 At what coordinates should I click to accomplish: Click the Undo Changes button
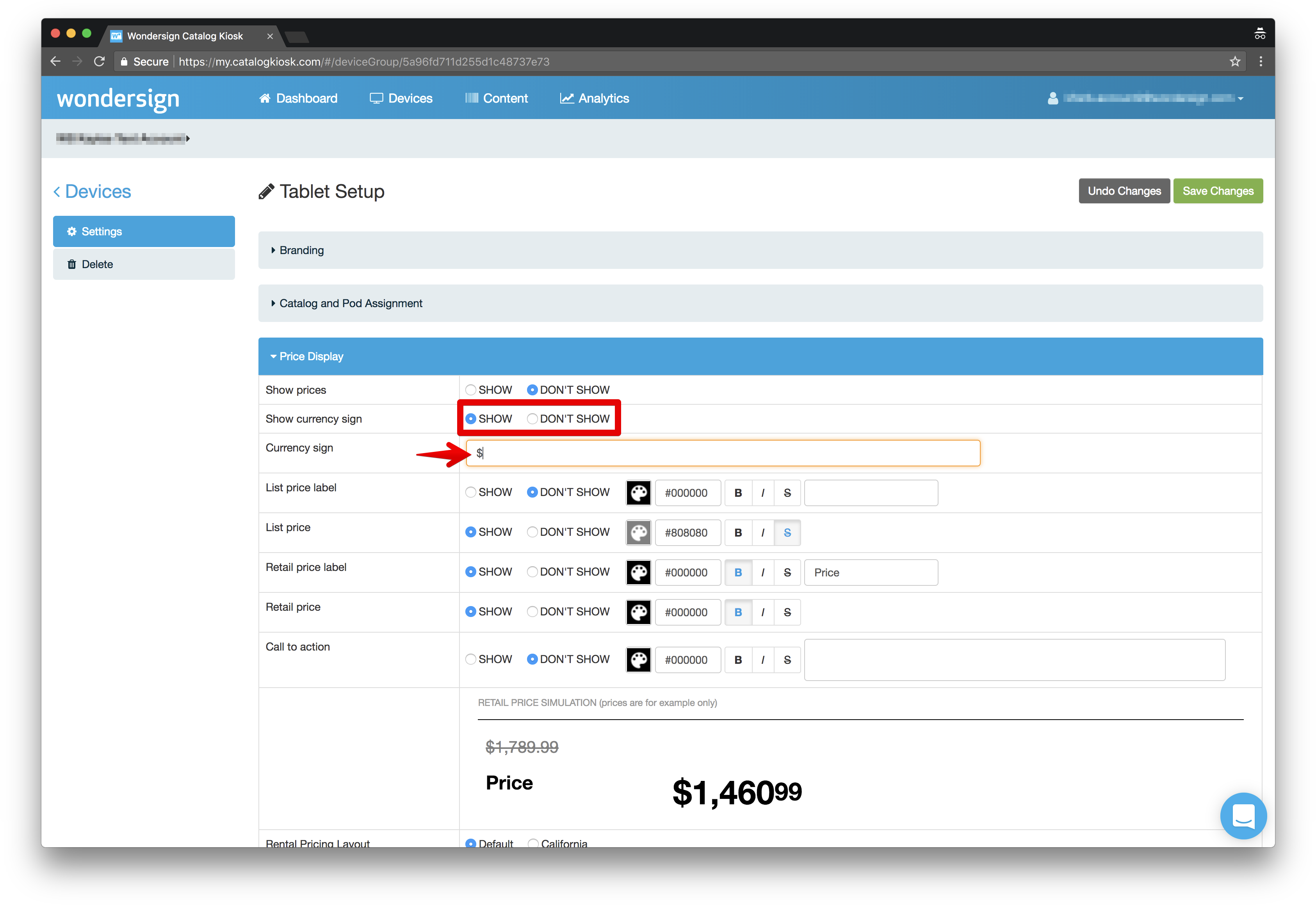pos(1124,191)
